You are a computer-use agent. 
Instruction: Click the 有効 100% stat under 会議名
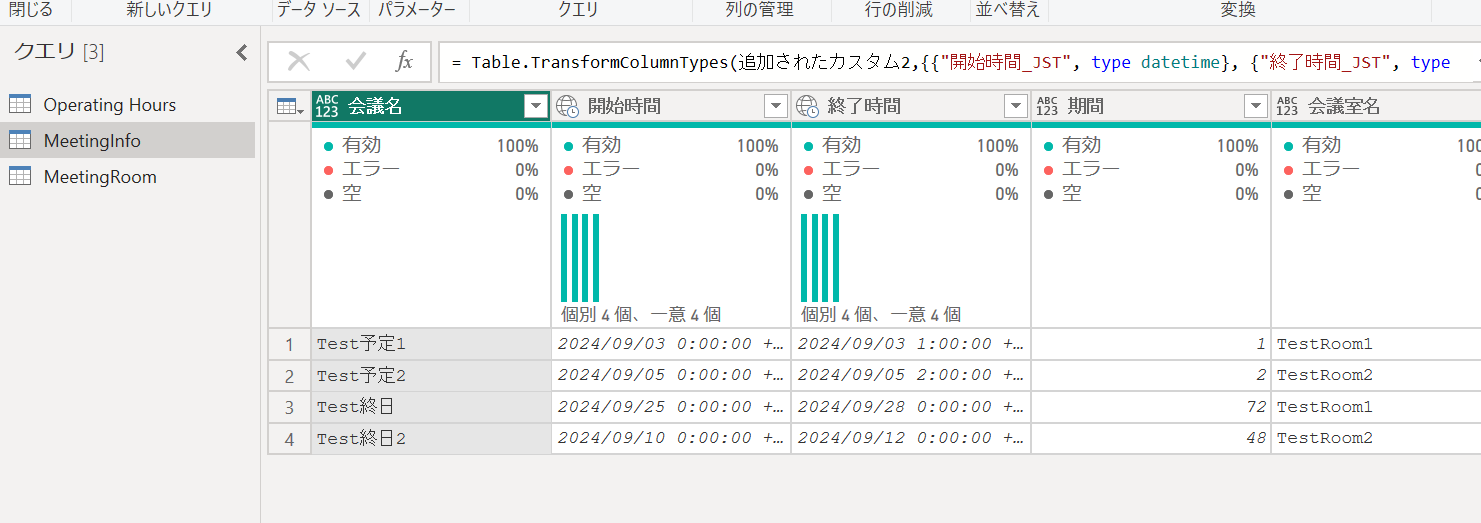pos(431,146)
